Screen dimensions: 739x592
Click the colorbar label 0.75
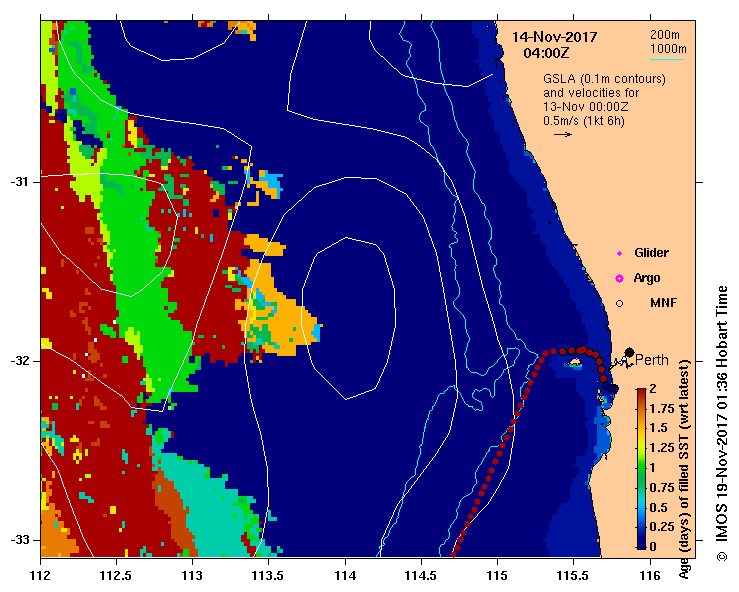[662, 488]
